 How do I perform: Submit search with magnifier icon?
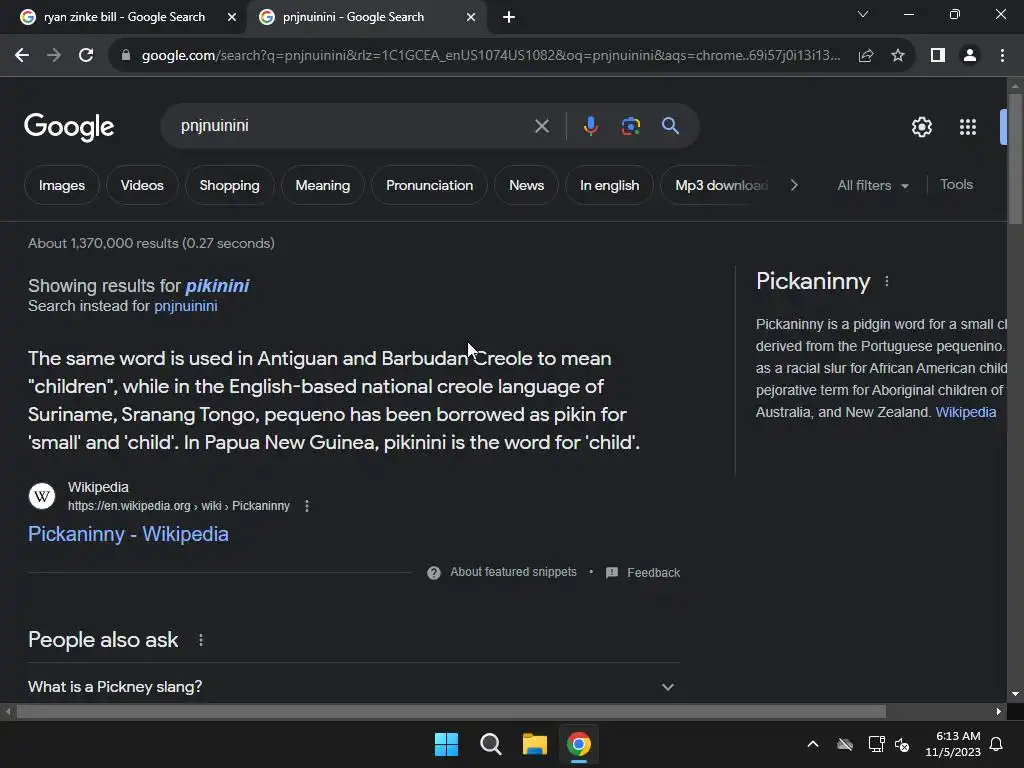coord(670,126)
